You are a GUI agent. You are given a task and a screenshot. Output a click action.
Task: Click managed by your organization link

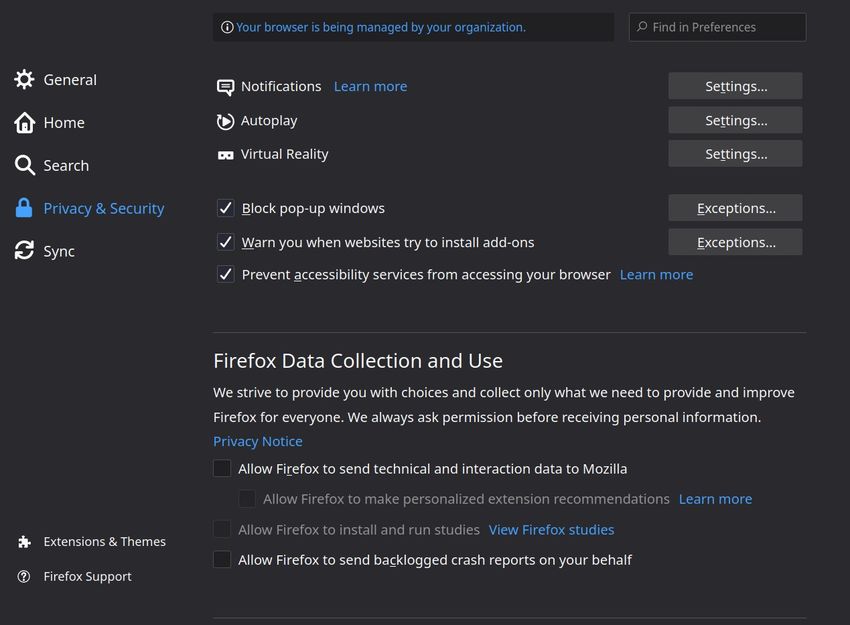[x=381, y=27]
